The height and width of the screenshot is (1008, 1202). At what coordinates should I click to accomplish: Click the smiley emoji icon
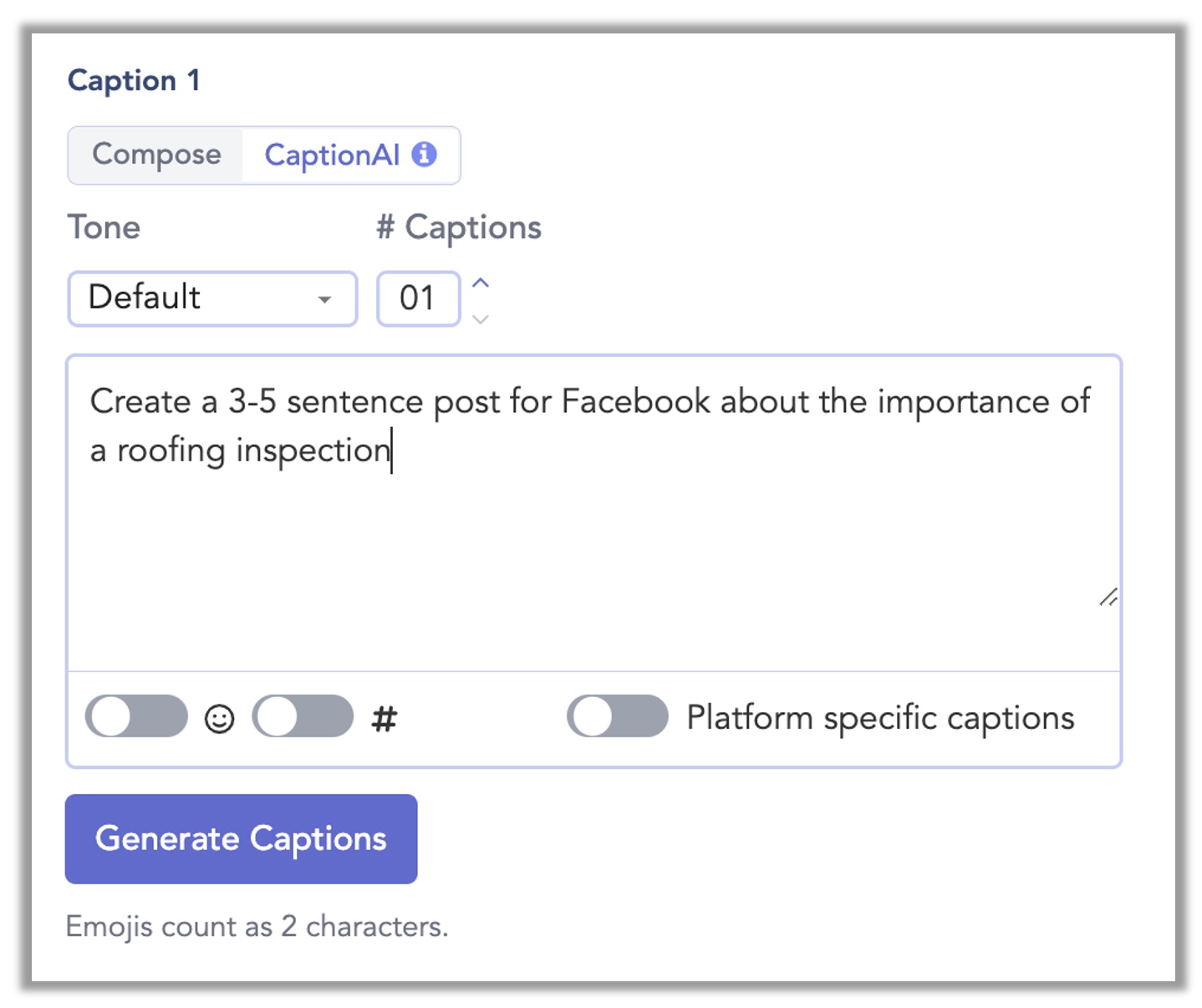point(219,719)
